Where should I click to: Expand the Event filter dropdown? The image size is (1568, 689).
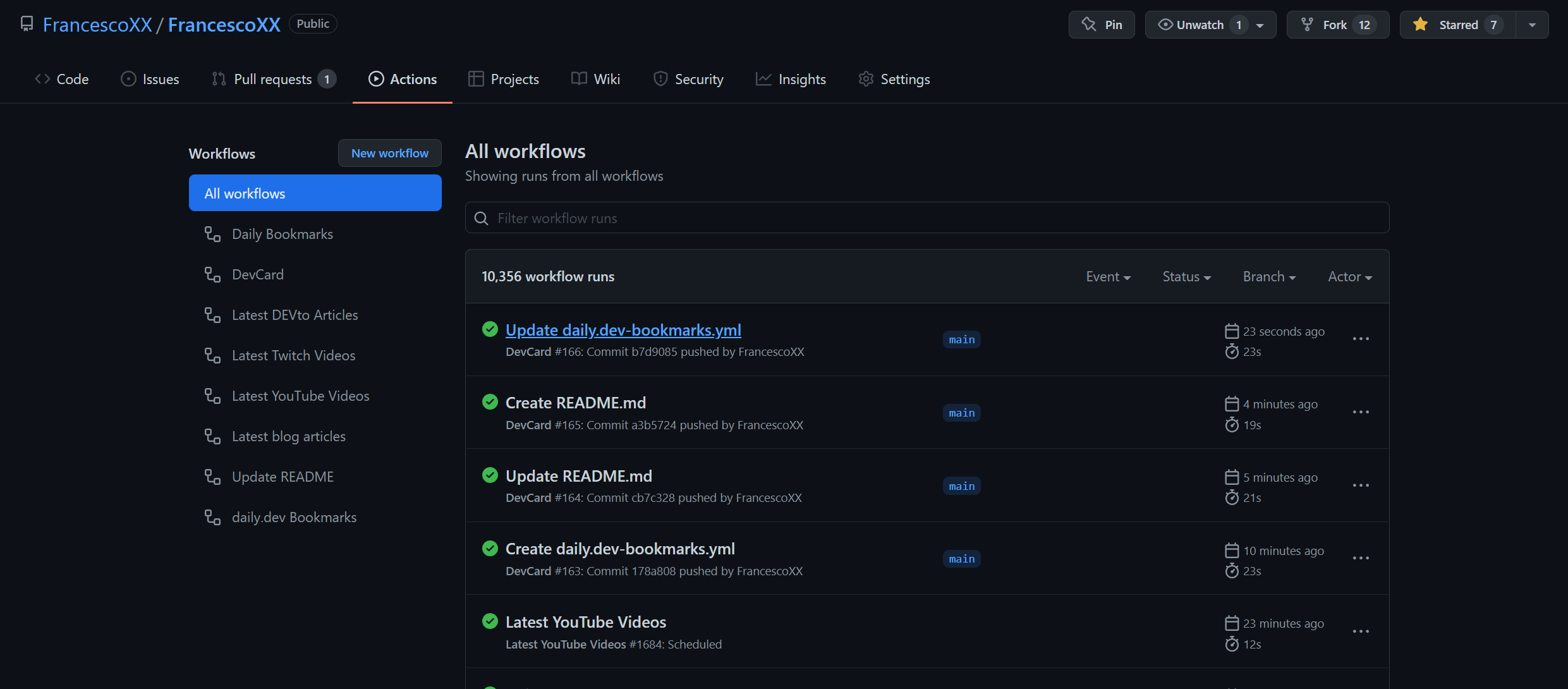(1108, 277)
